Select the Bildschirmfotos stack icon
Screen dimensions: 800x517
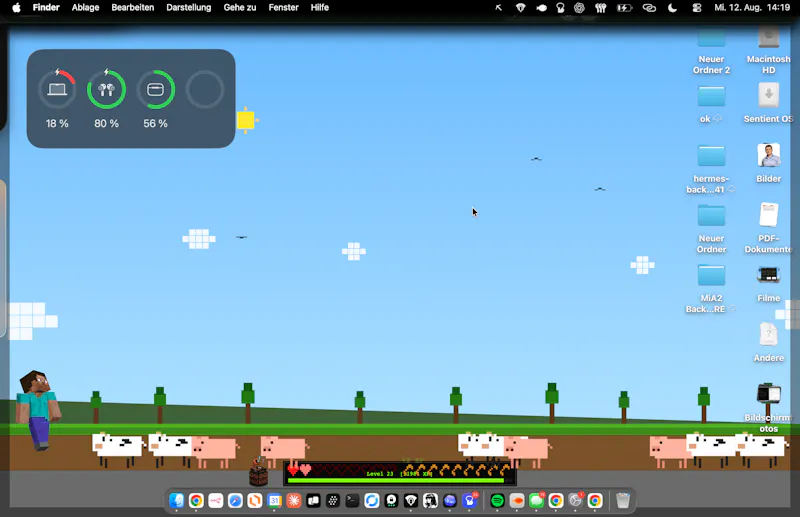click(x=768, y=394)
